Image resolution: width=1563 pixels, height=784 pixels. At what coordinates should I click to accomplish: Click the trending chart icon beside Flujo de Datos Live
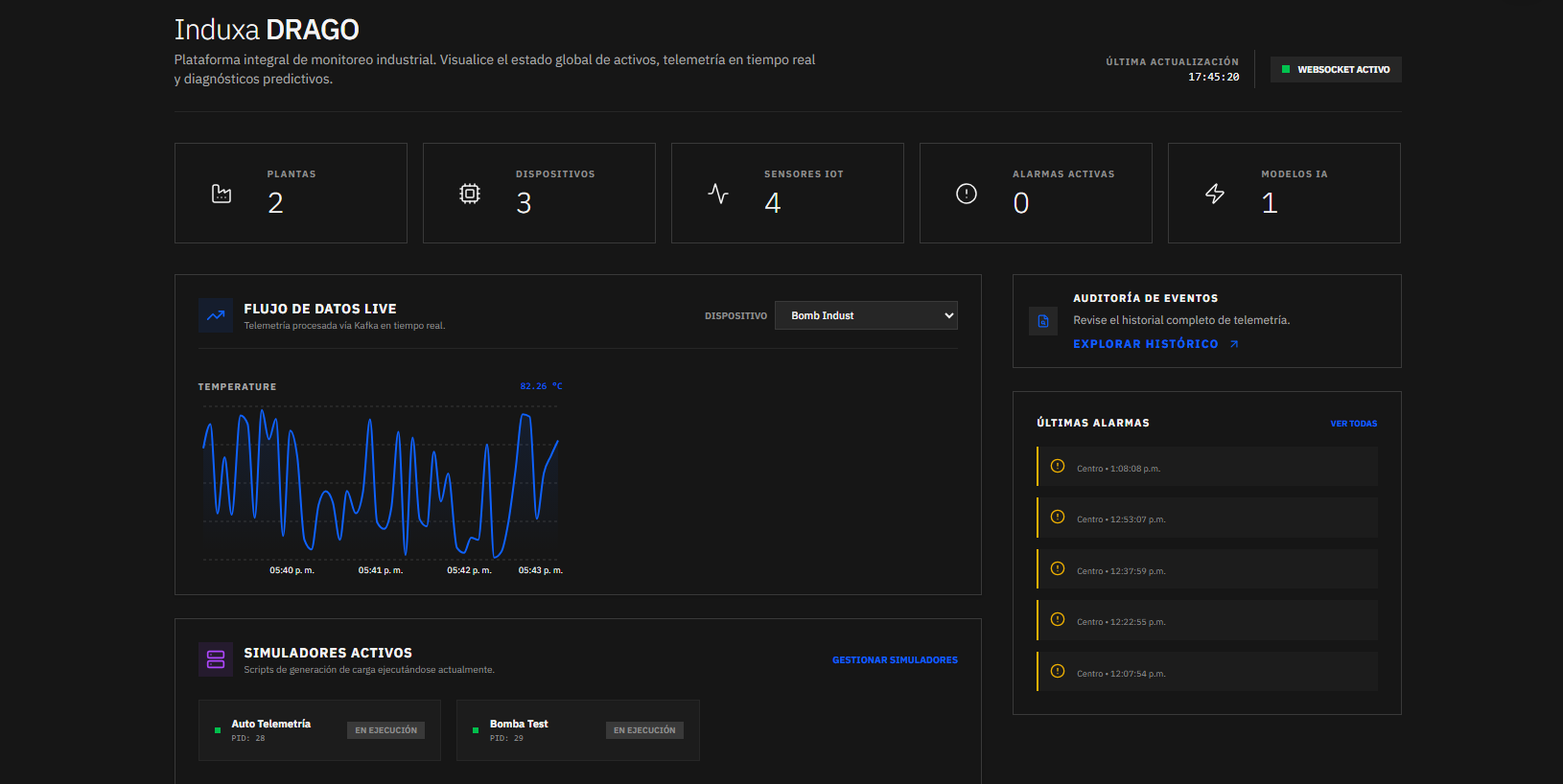click(x=216, y=315)
